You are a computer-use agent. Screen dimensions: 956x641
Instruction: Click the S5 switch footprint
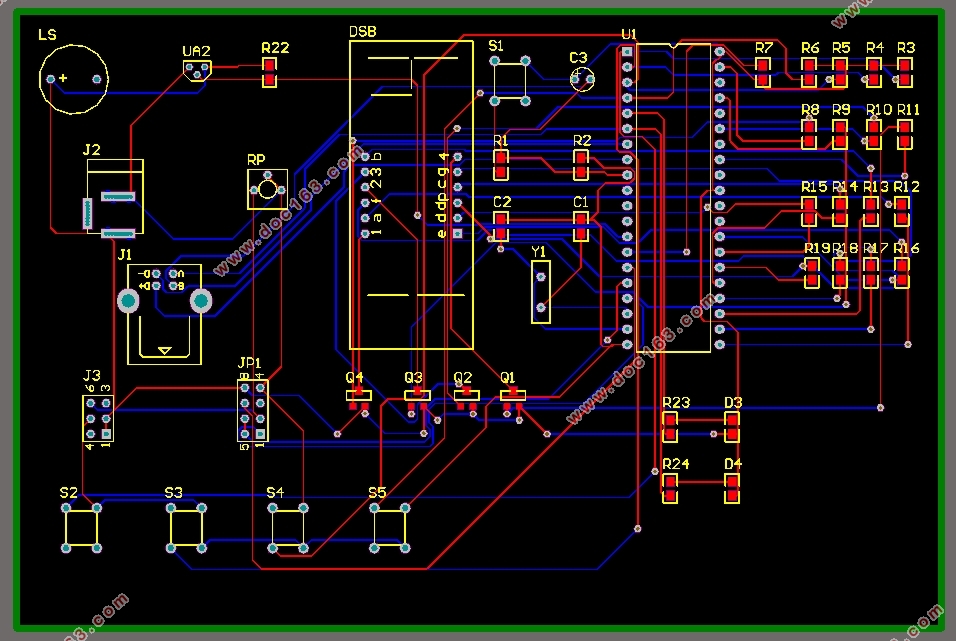click(x=390, y=528)
